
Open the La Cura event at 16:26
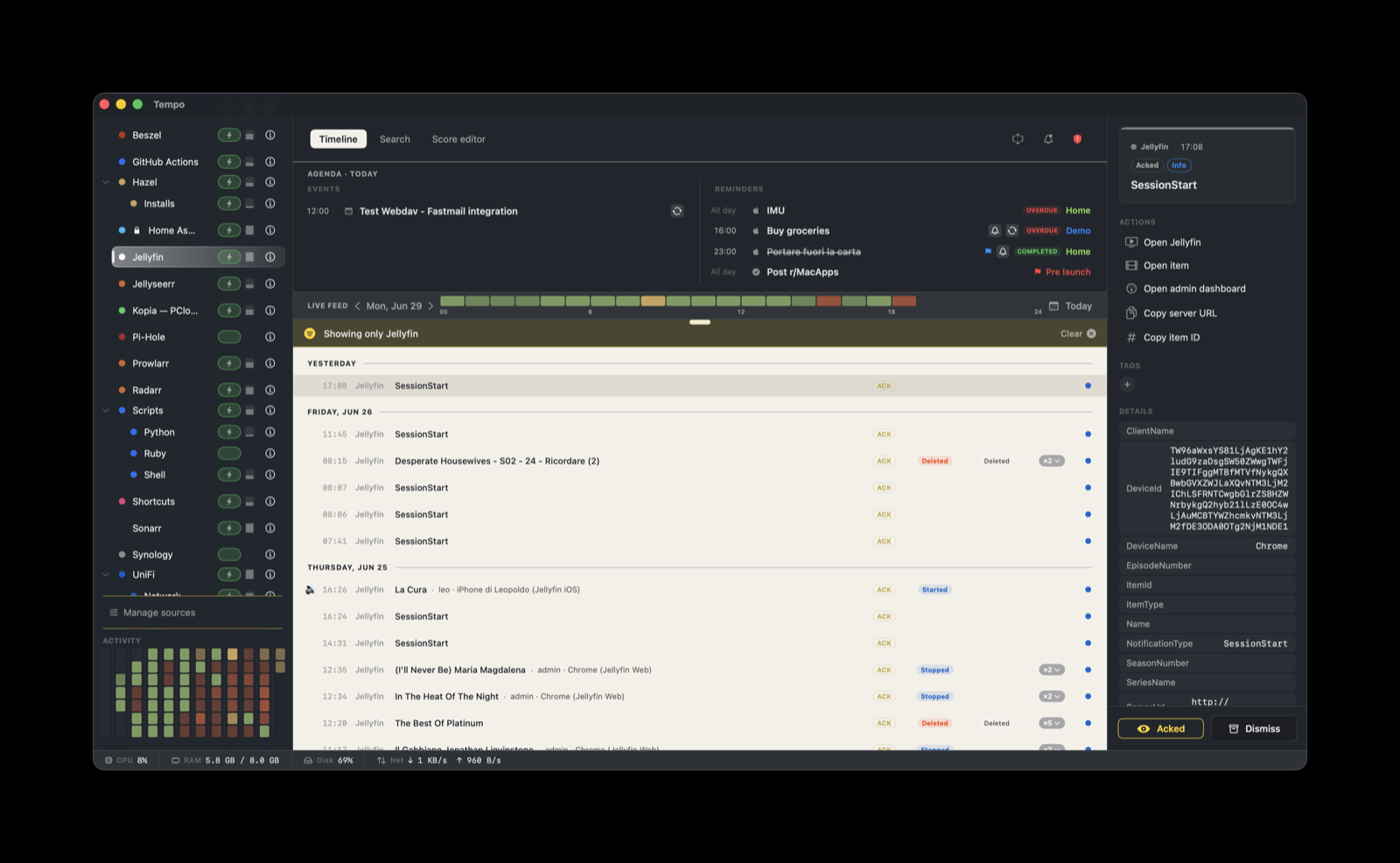[x=700, y=590]
